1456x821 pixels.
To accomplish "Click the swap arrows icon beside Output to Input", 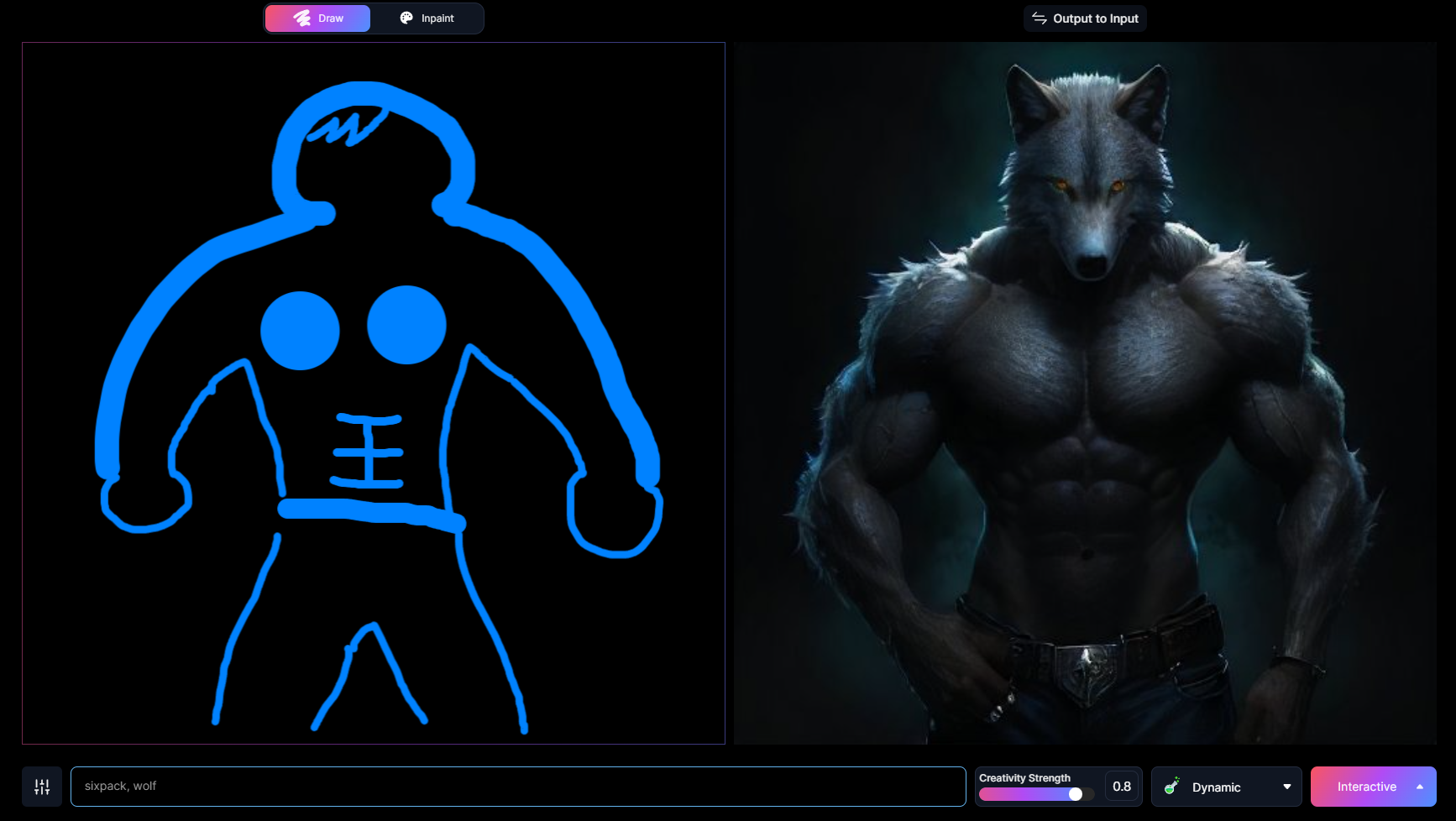I will (x=1040, y=18).
